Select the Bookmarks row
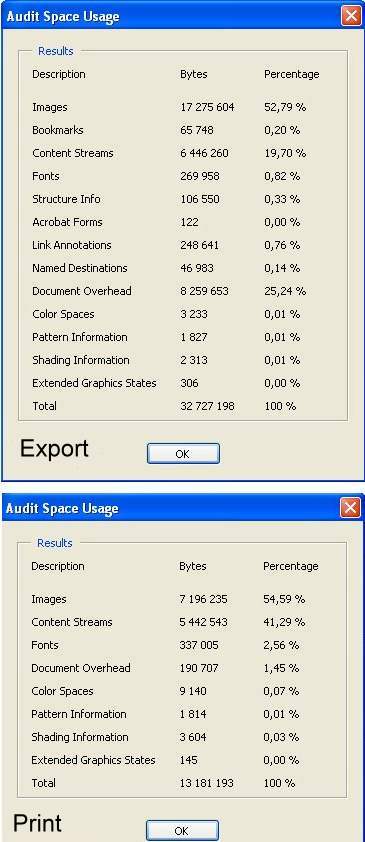The image size is (365, 842). [x=182, y=130]
